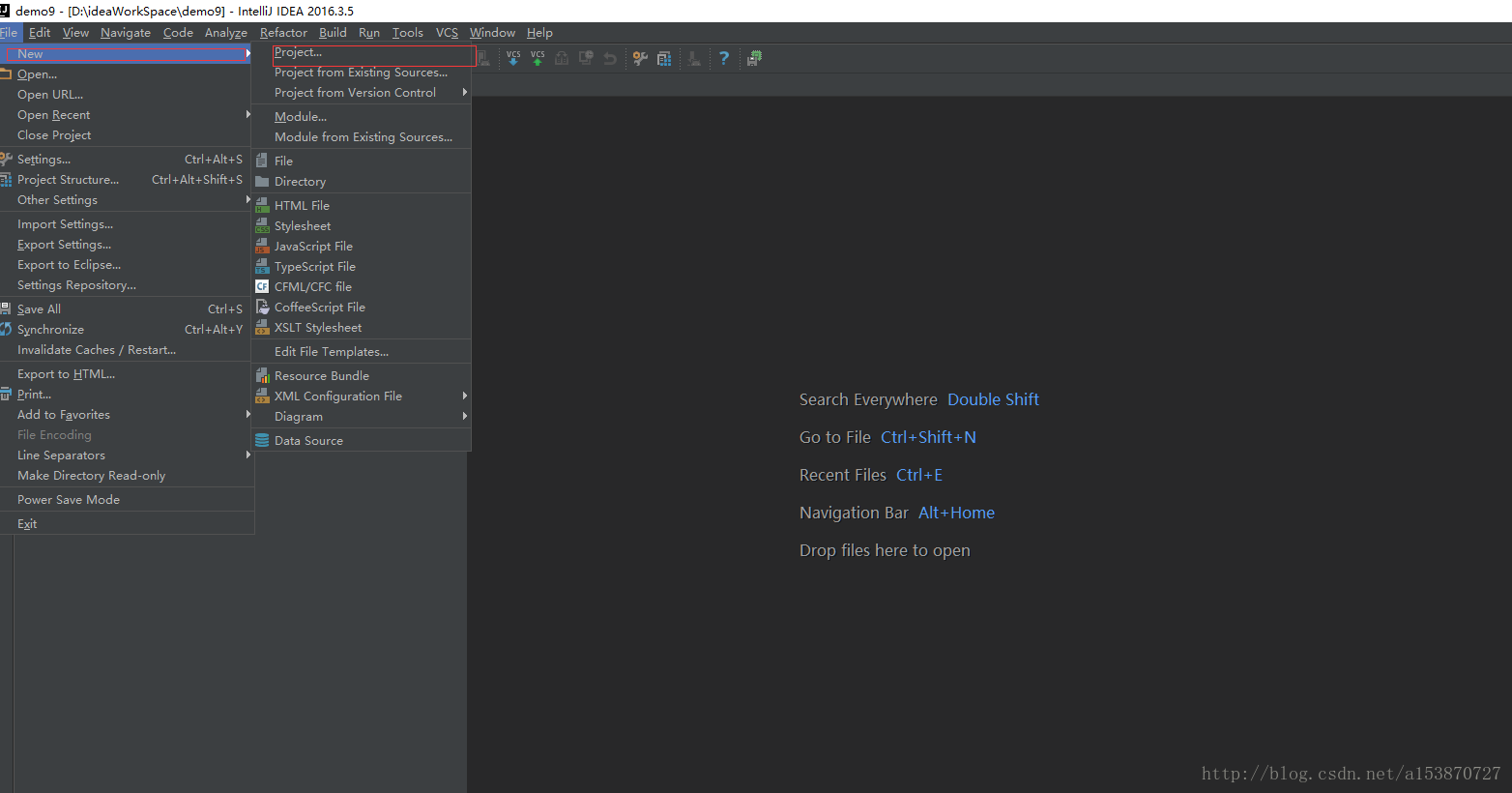Open Project Structure via the toolbar grid icon

point(664,59)
